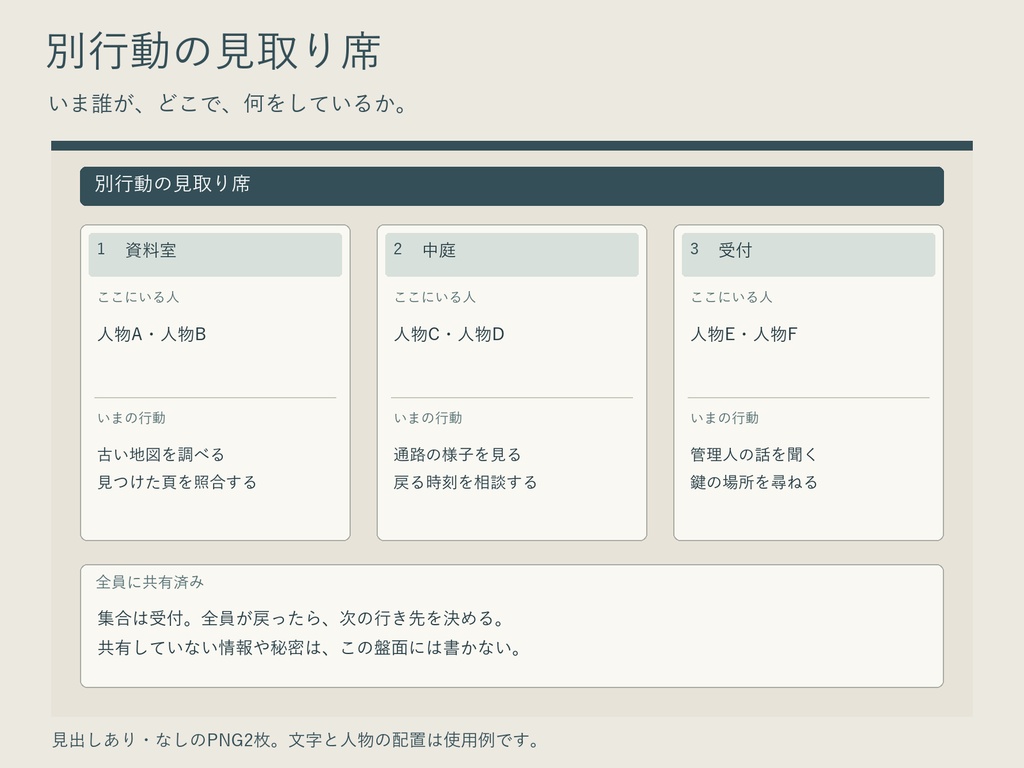
Task: Click the line 通路の様子を見る
Action: pos(457,455)
